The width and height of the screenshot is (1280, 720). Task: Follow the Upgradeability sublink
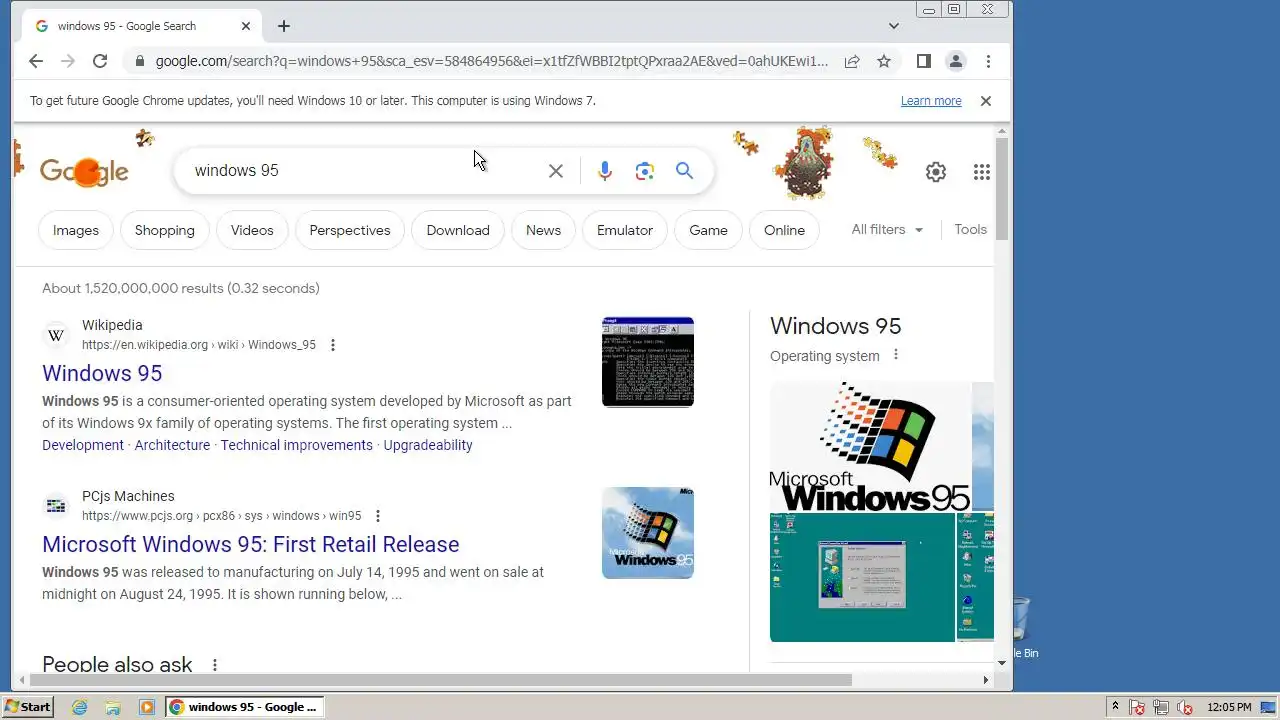point(428,445)
